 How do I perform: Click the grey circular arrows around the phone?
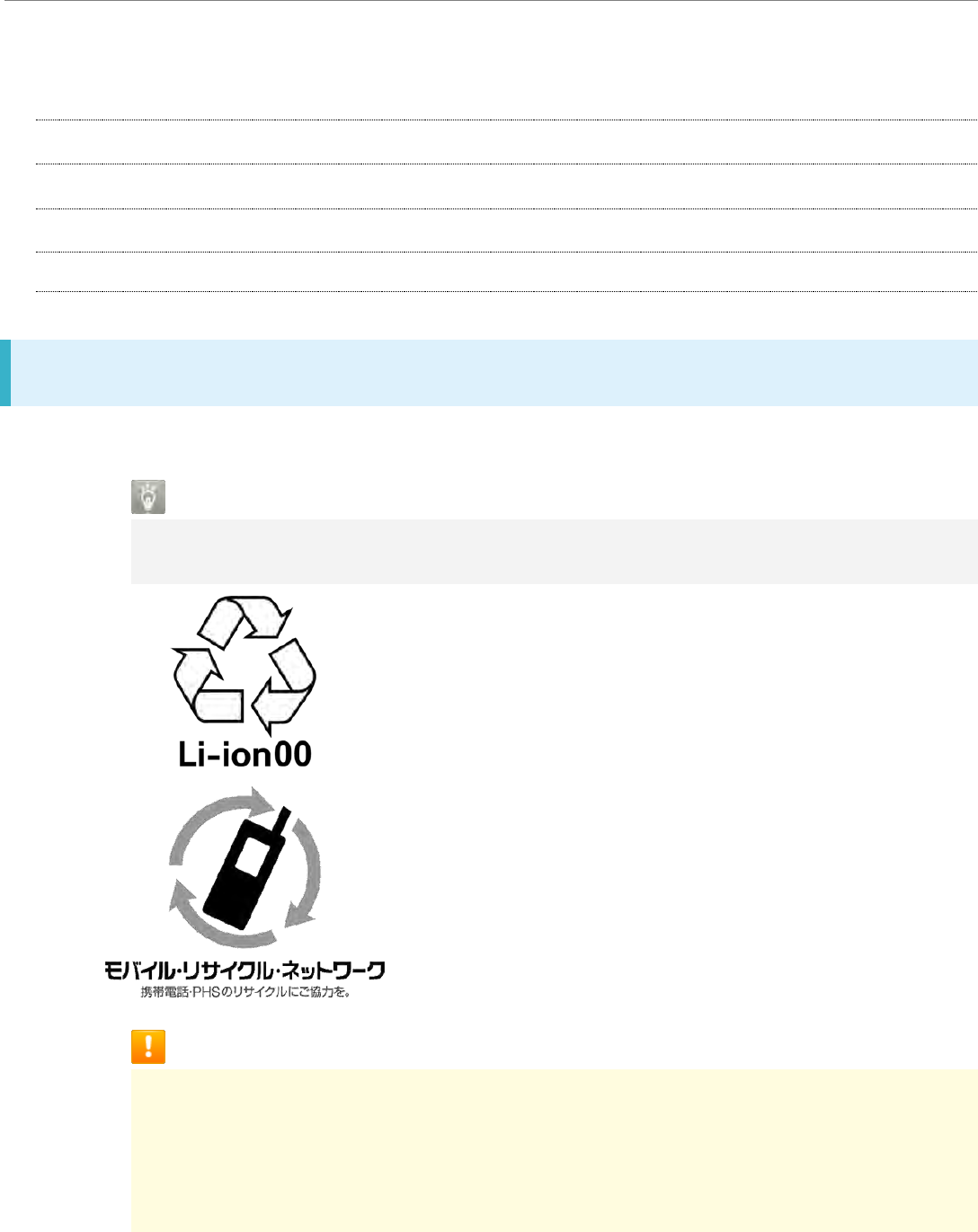tap(244, 867)
